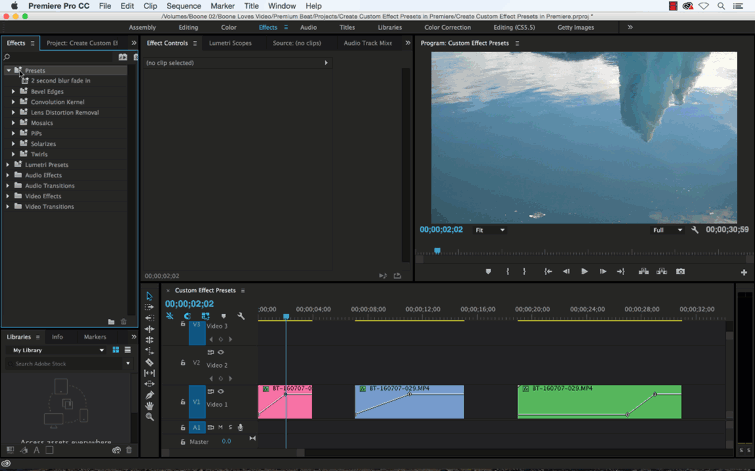Open the Fit zoom level dropdown
The height and width of the screenshot is (471, 755).
[490, 230]
